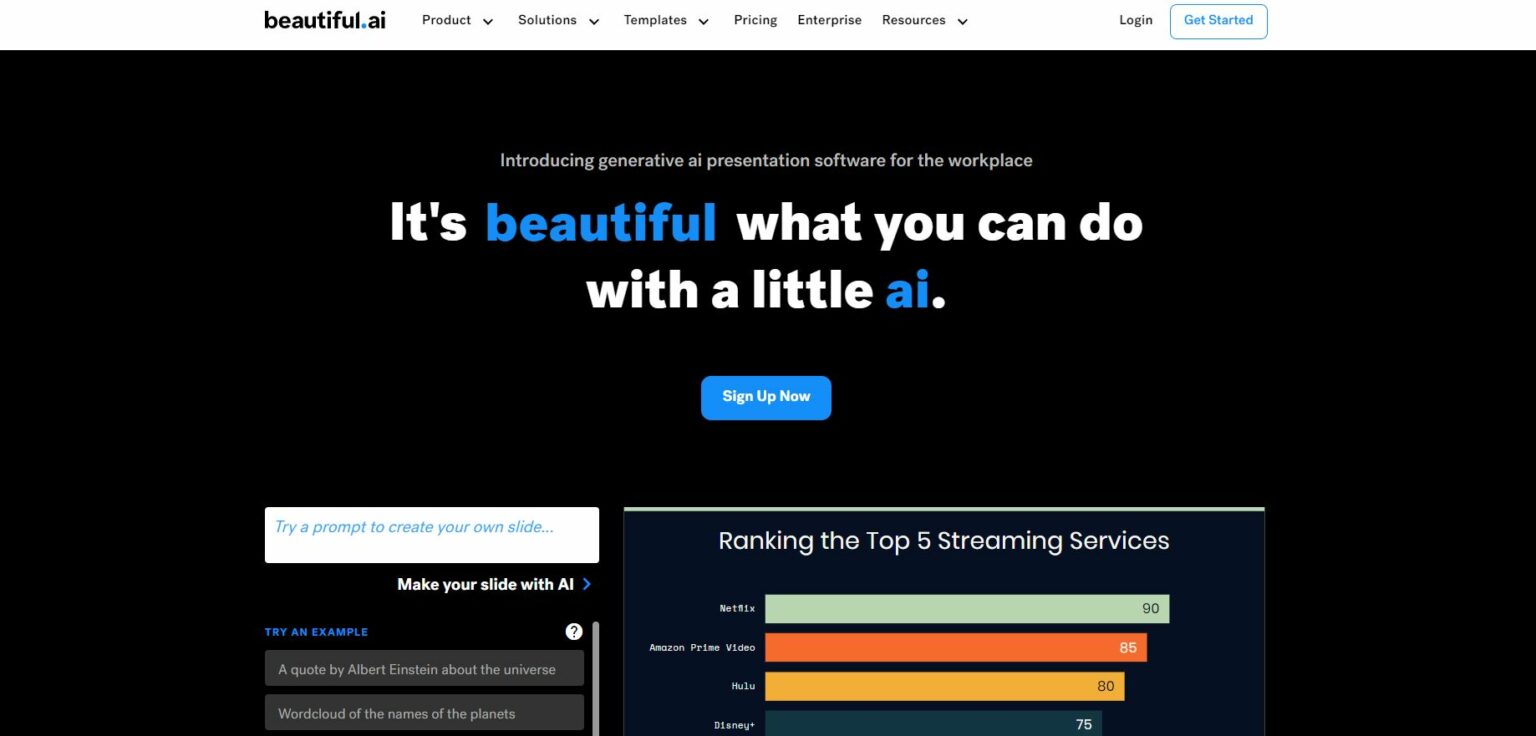Click the slide prompt input field
The height and width of the screenshot is (736, 1536).
[x=431, y=534]
